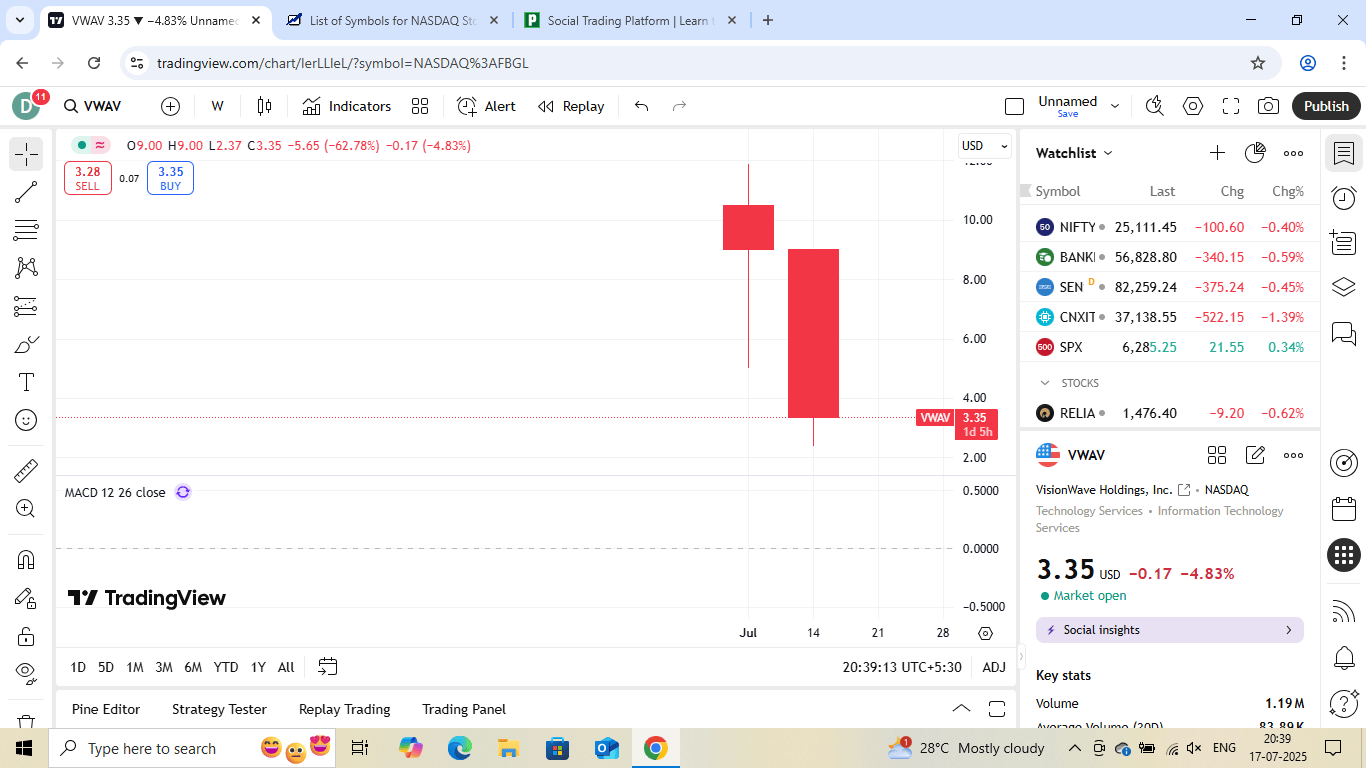1366x768 pixels.
Task: Open the Pine Editor tab
Action: tap(106, 709)
